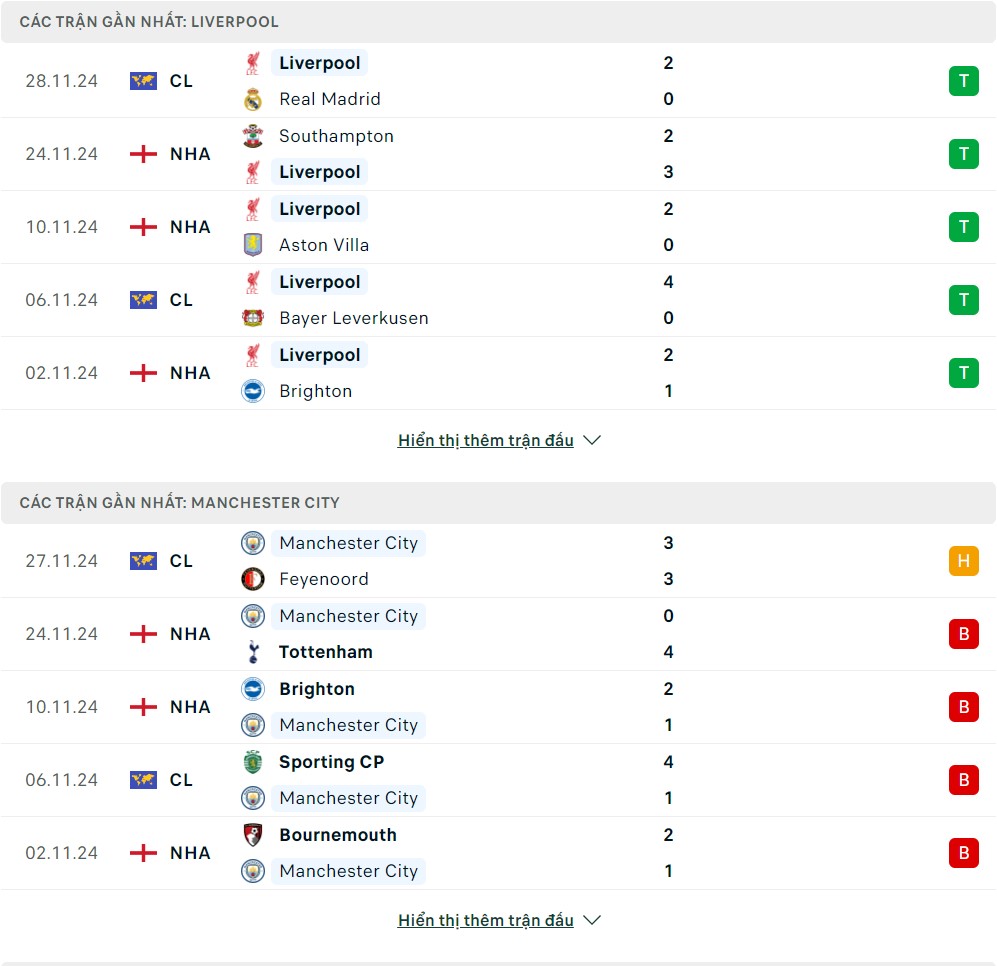Click the Aston Villa club crest
Screen dimensions: 997x966
tap(253, 245)
